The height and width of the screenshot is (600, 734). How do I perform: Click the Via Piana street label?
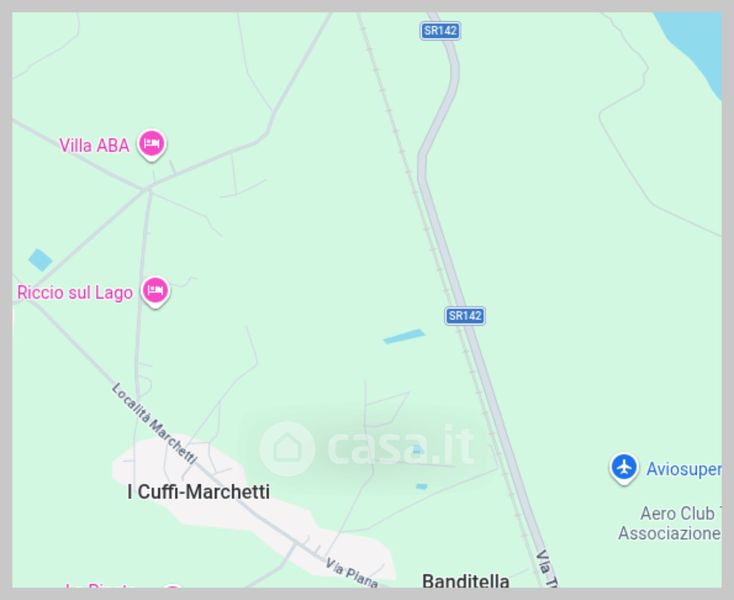352,573
